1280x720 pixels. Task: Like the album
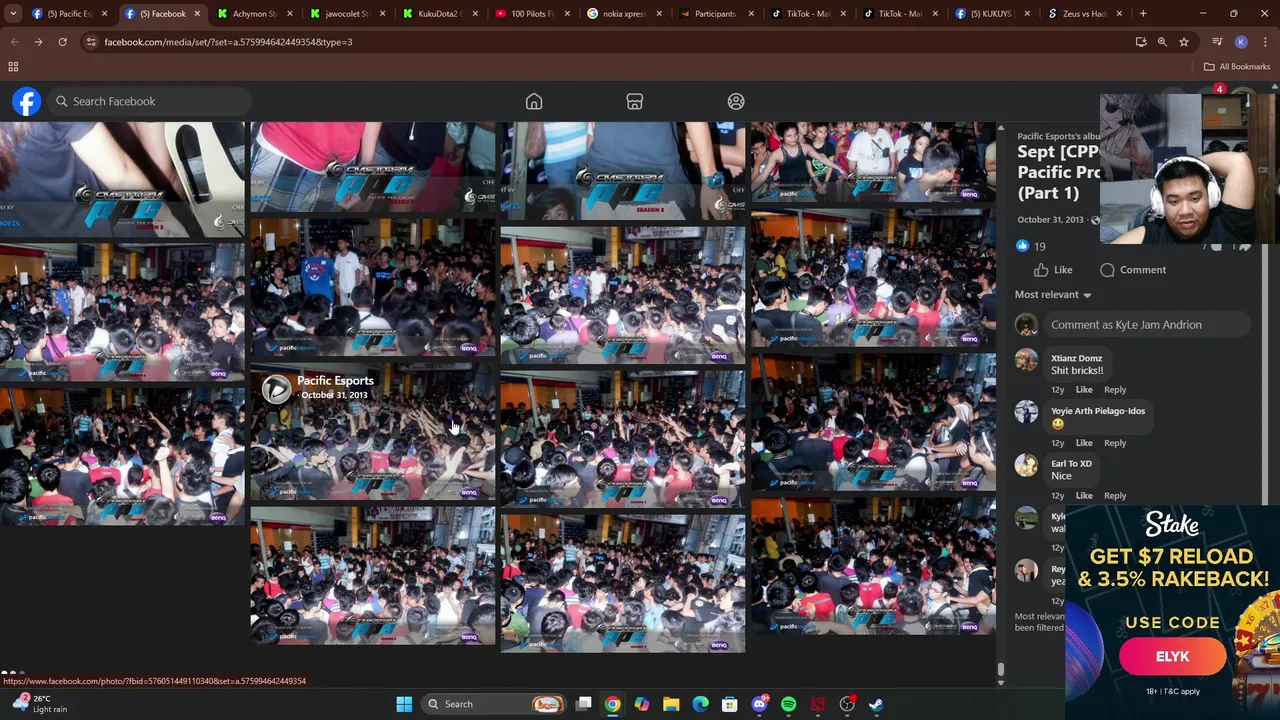tap(1053, 270)
